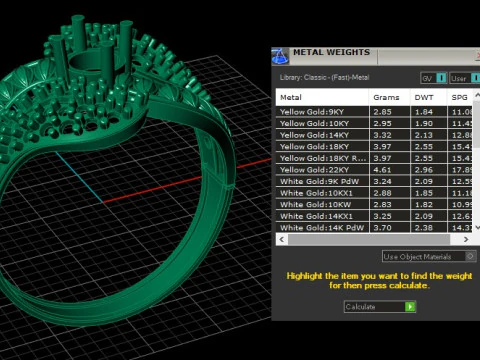Viewport: 480px width, 360px height.
Task: Select the Yellow Gold:18KY R... row
Action: click(x=374, y=158)
